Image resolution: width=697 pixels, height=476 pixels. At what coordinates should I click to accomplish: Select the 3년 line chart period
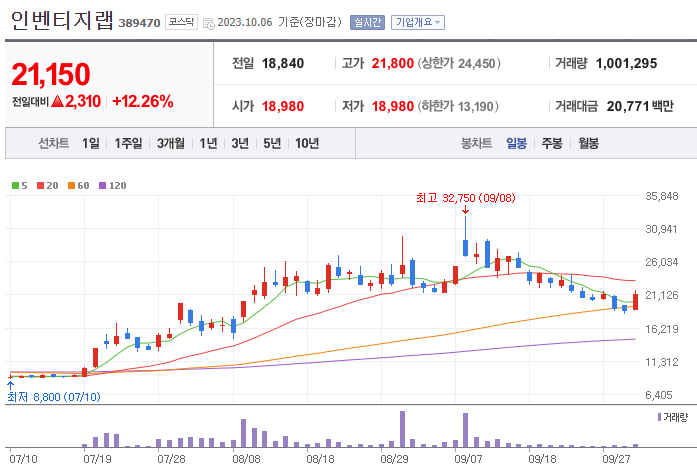click(240, 144)
